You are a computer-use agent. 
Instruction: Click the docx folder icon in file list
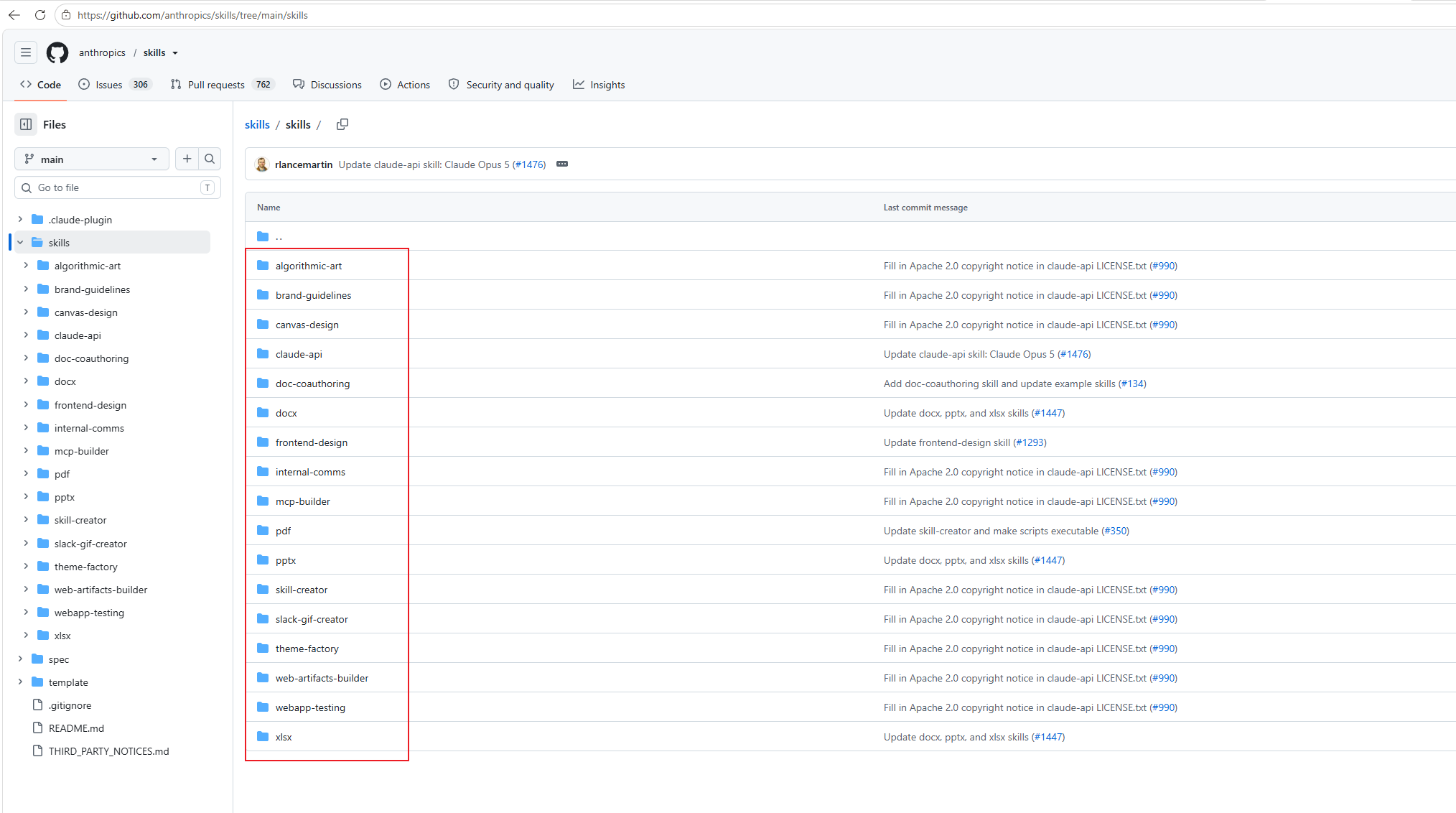[x=263, y=413]
